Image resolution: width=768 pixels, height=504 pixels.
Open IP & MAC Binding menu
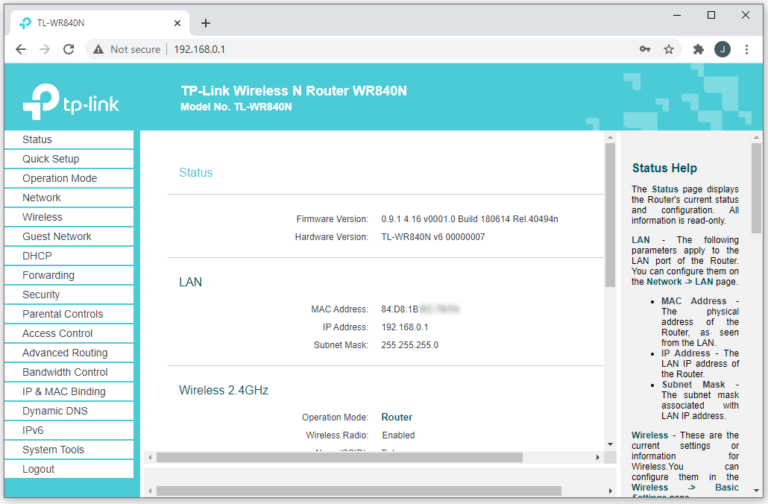tap(69, 391)
